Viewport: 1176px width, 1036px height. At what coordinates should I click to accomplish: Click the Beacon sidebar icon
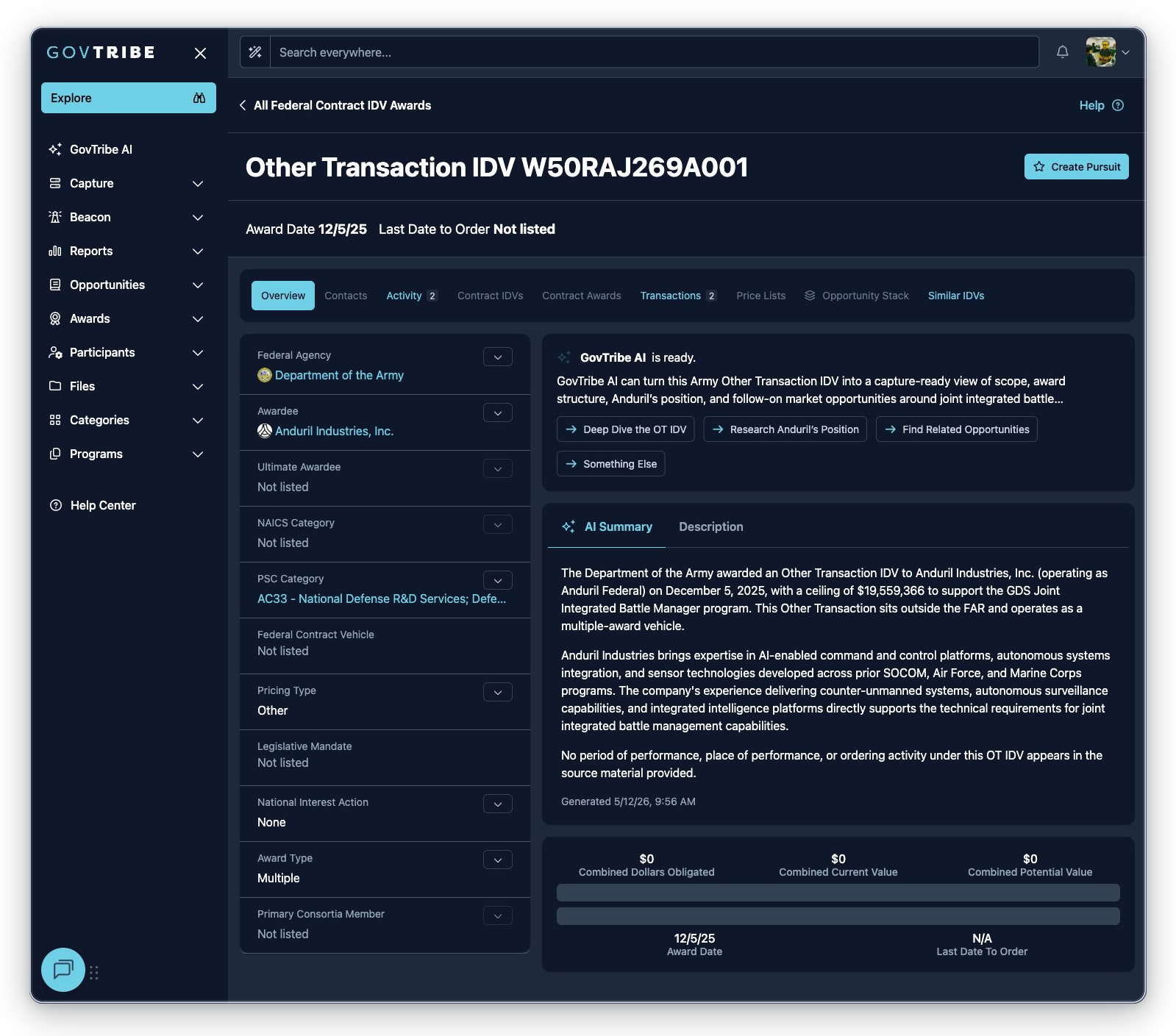(x=55, y=217)
